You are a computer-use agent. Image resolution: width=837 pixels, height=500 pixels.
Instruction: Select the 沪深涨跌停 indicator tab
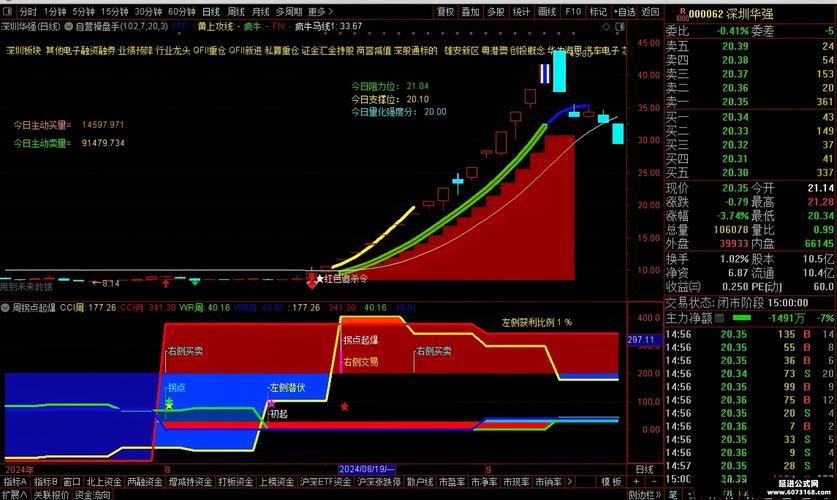[x=379, y=482]
